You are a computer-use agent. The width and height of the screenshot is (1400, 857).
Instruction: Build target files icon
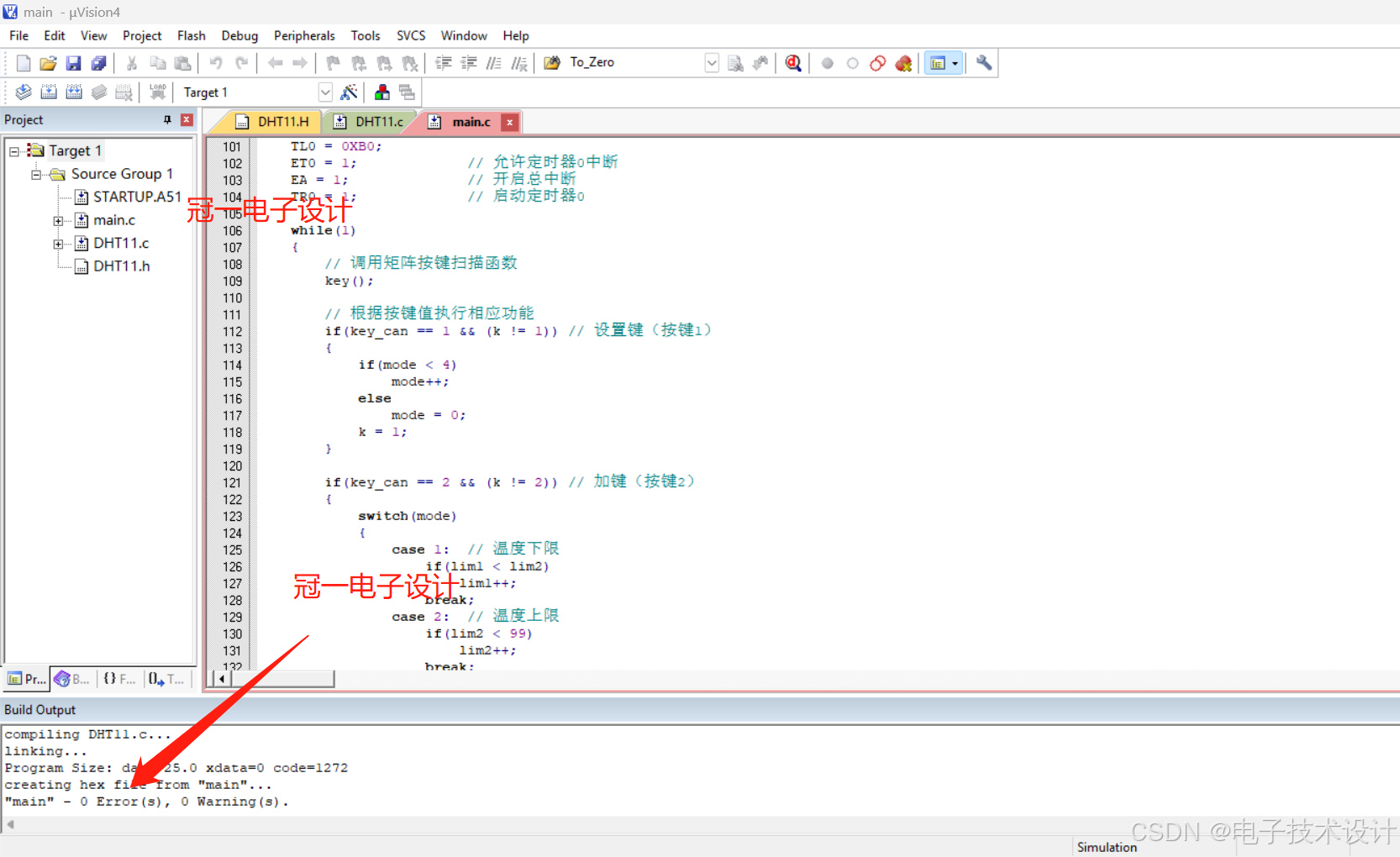pos(49,92)
